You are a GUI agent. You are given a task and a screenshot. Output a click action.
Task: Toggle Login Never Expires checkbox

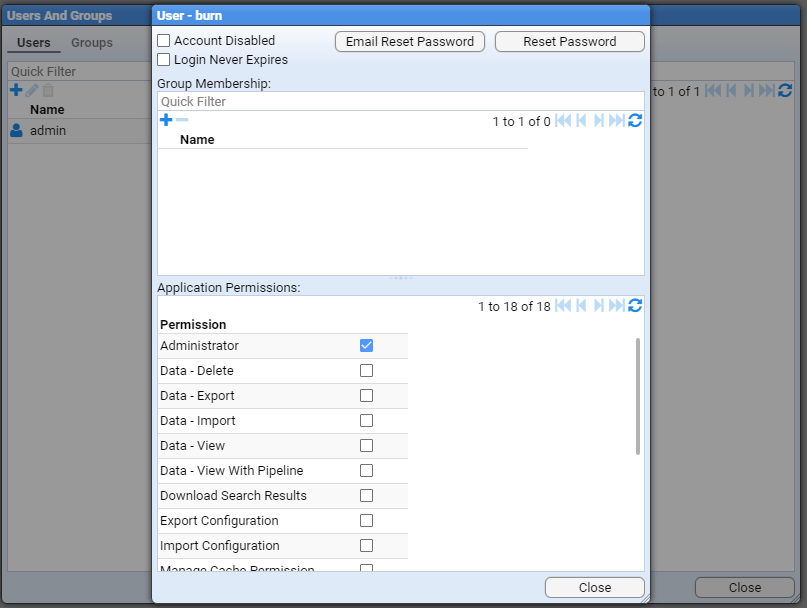point(164,60)
